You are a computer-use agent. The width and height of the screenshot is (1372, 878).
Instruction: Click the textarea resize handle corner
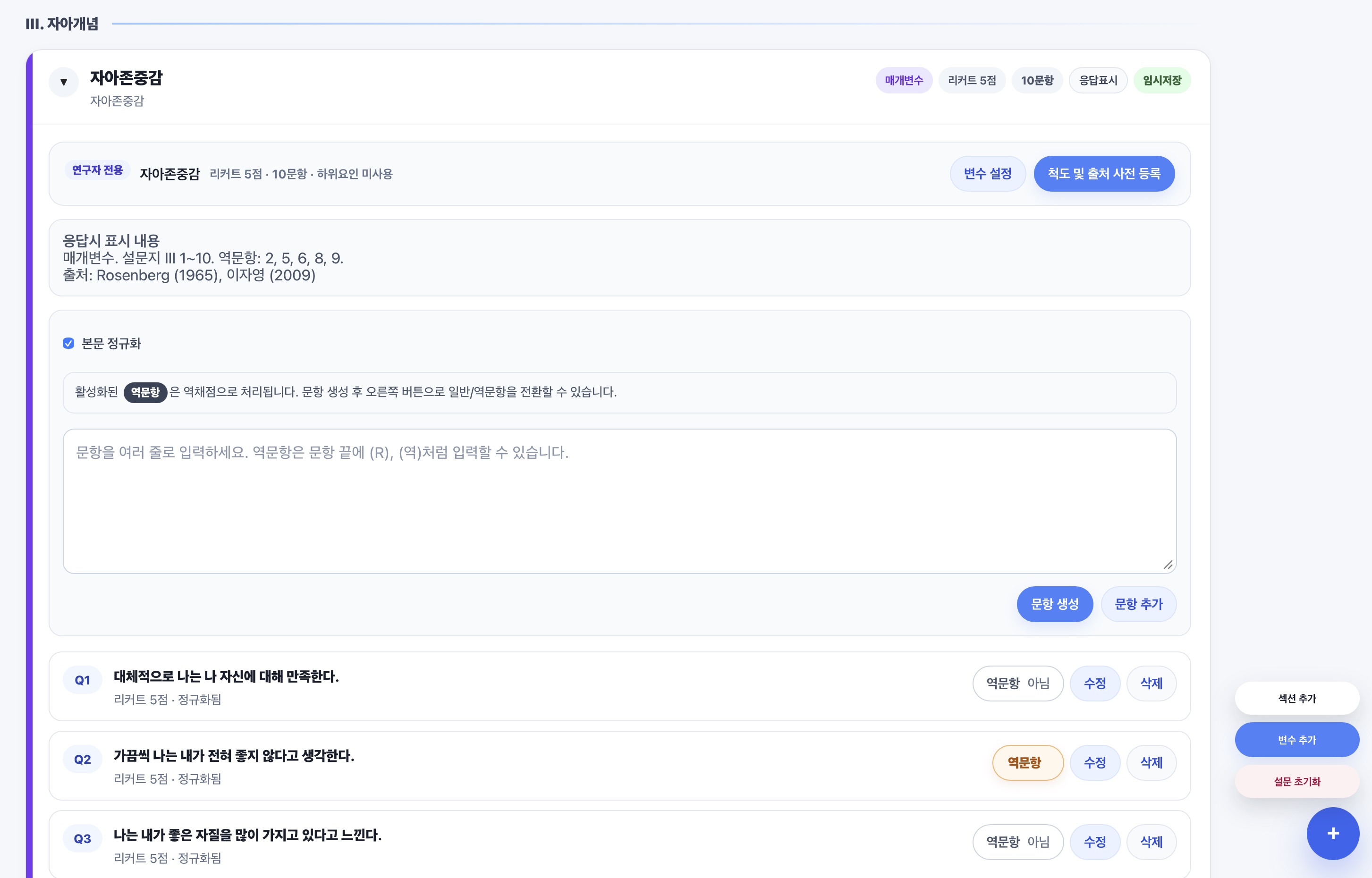pos(1168,565)
